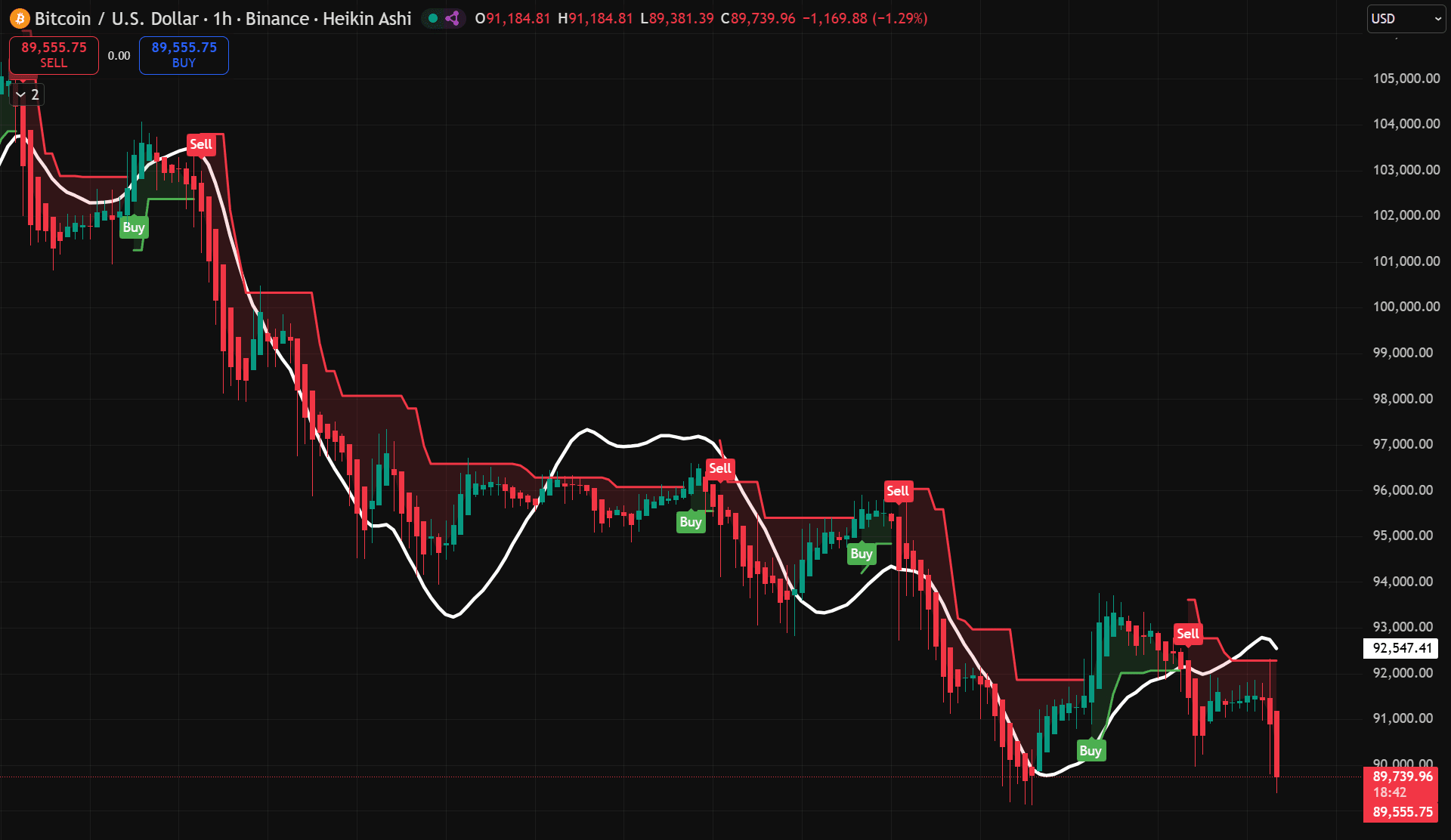
Task: Click the 1h interval in chart title
Action: point(222,19)
